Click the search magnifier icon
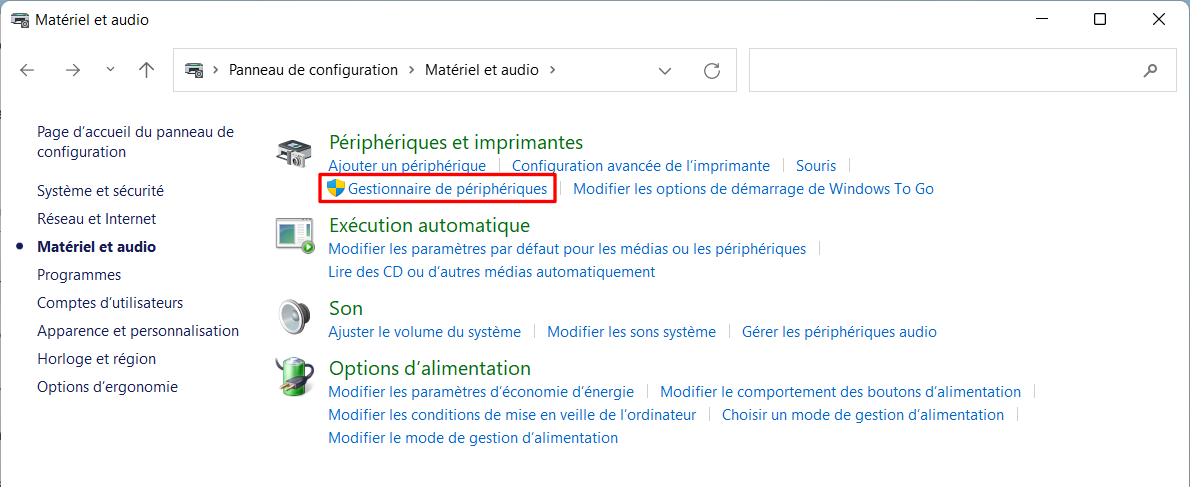The height and width of the screenshot is (487, 1190). (1150, 70)
